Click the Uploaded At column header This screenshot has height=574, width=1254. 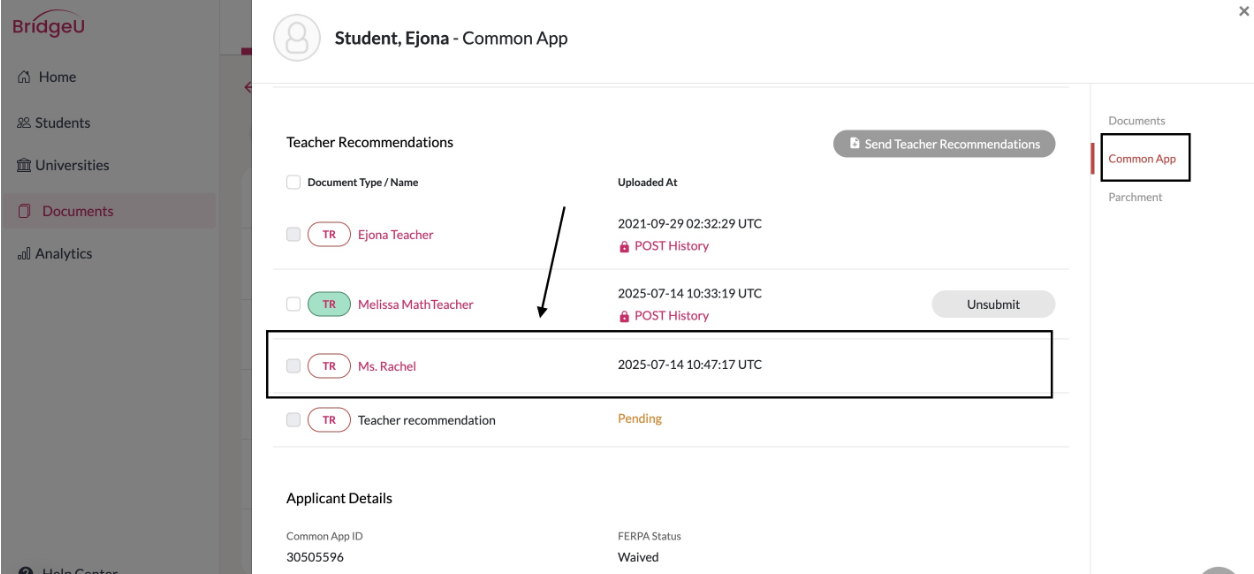pos(647,182)
